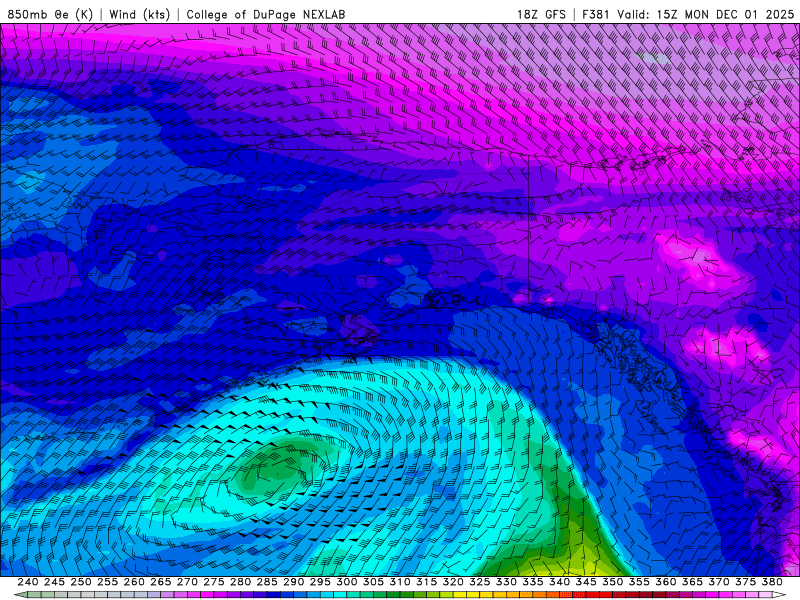Select the 300 label on the color scale
800x600 pixels.
coord(346,582)
